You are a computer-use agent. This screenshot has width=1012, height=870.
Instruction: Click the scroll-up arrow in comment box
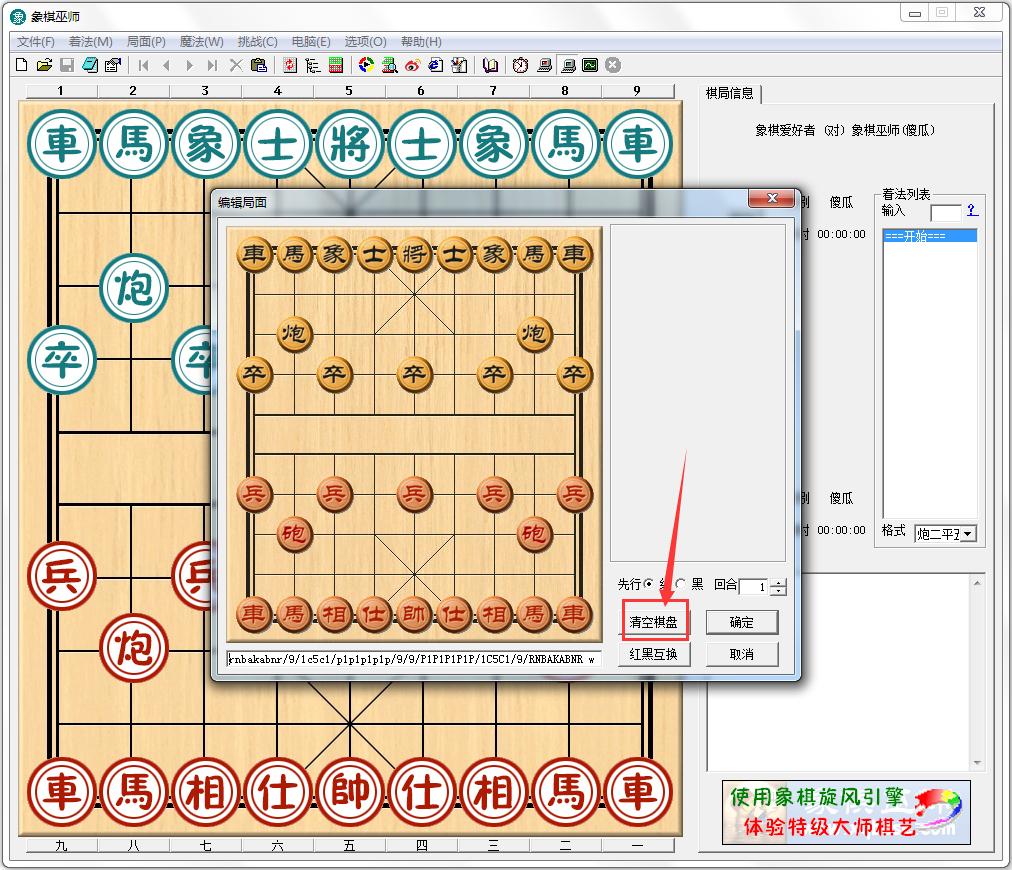pyautogui.click(x=977, y=583)
